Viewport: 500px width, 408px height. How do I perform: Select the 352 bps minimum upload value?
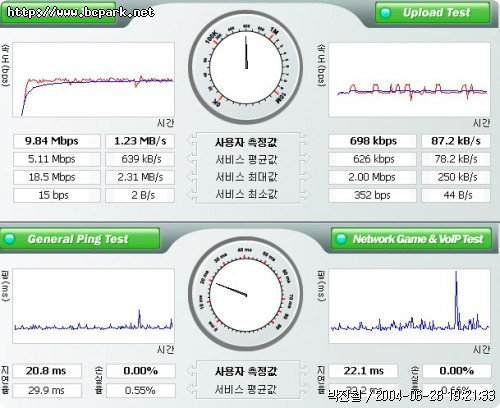coord(372,195)
